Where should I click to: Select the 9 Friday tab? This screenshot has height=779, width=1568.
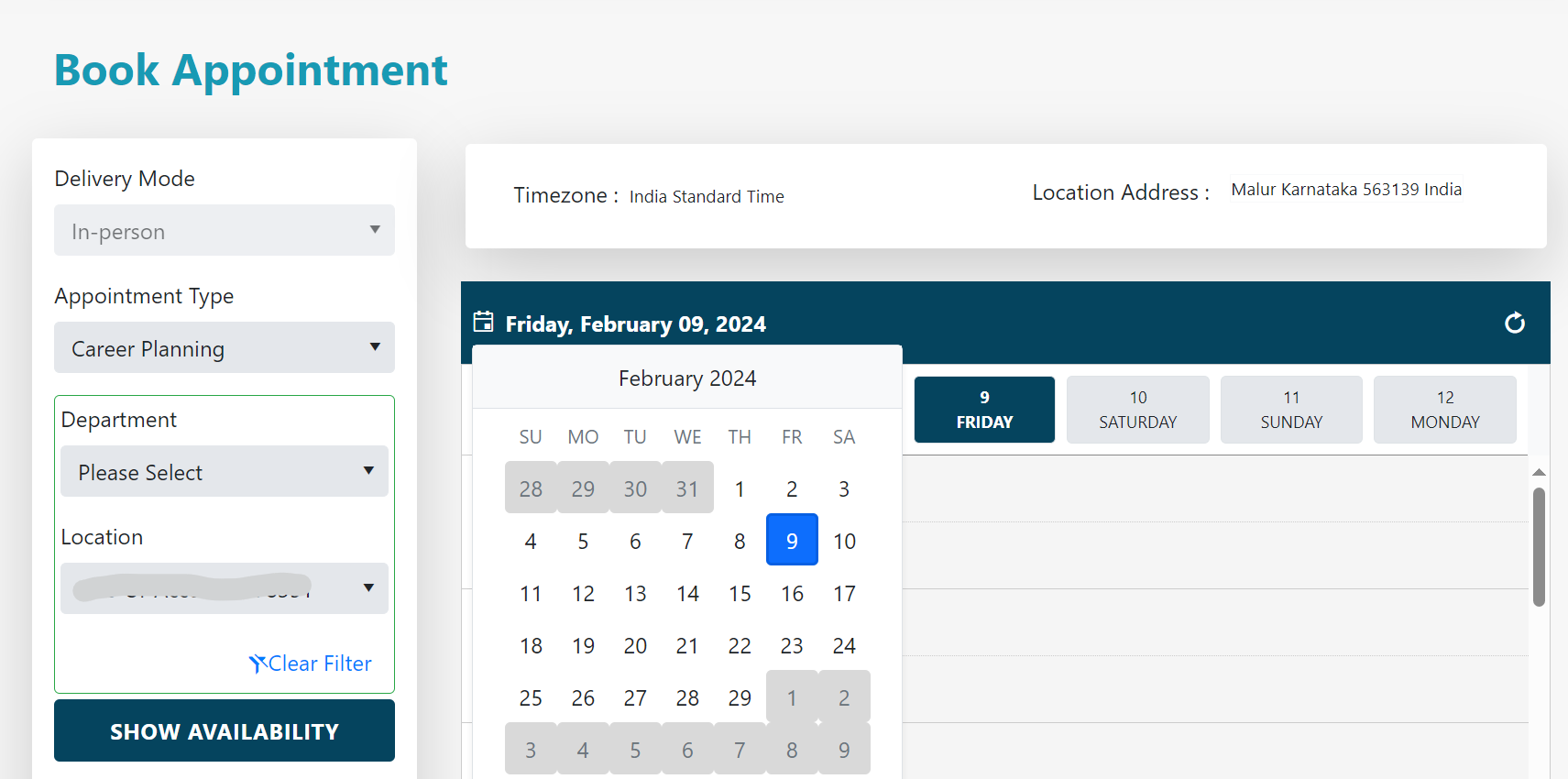coord(984,410)
